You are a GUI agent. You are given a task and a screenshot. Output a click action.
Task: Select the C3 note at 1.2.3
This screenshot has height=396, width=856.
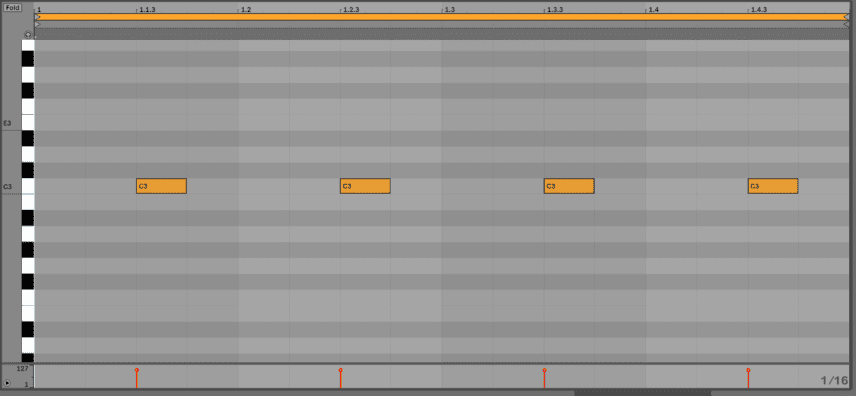(x=365, y=186)
